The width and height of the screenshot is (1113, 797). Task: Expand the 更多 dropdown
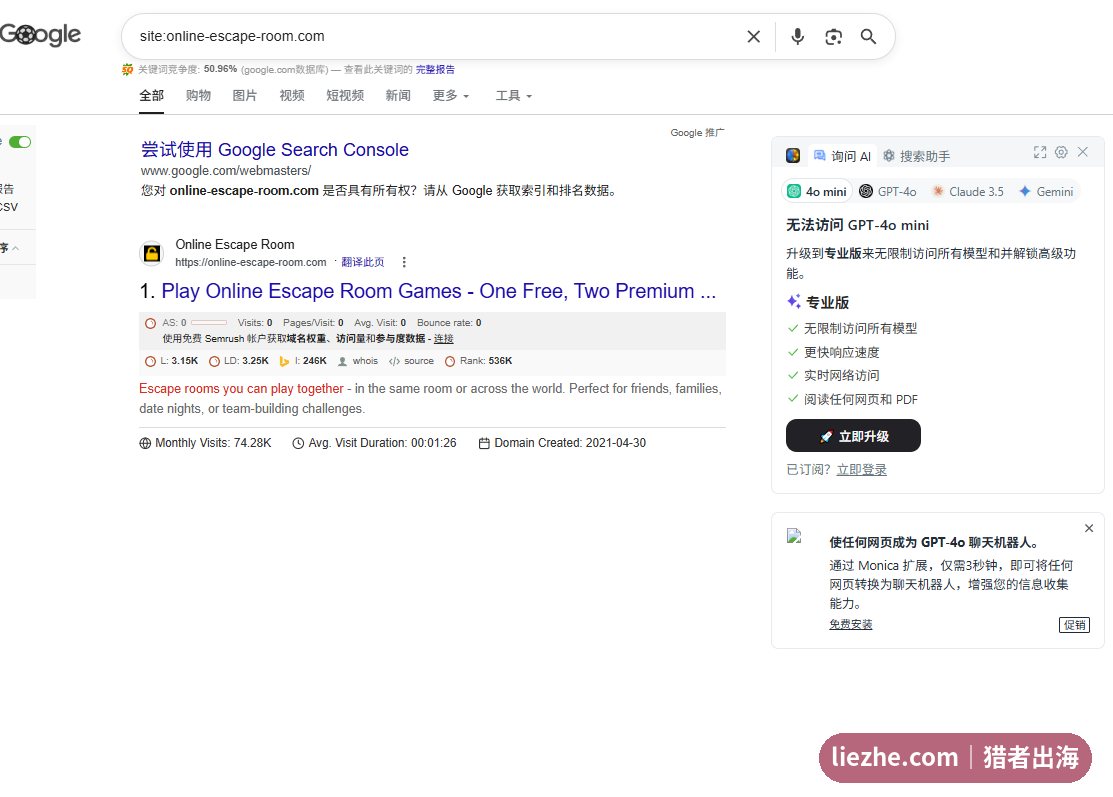[x=451, y=96]
